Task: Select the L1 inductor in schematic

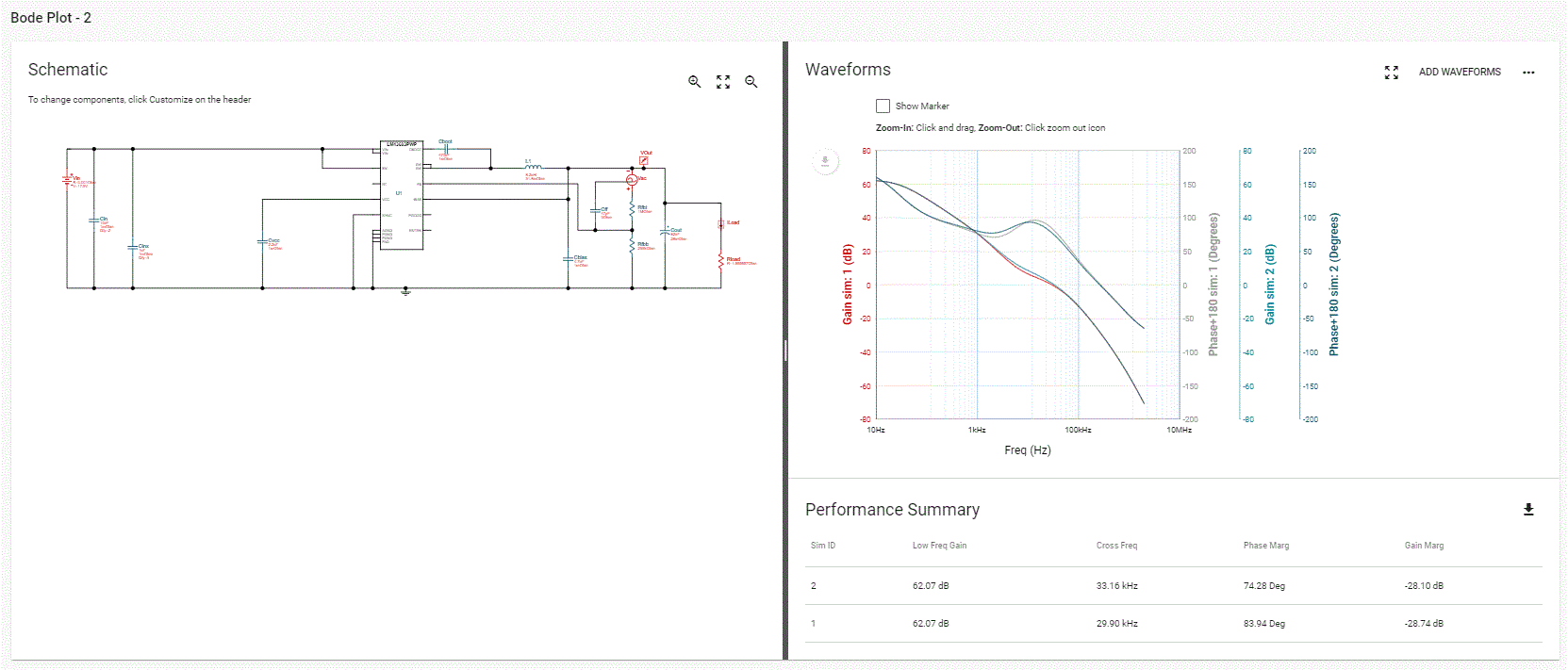Action: (x=533, y=167)
